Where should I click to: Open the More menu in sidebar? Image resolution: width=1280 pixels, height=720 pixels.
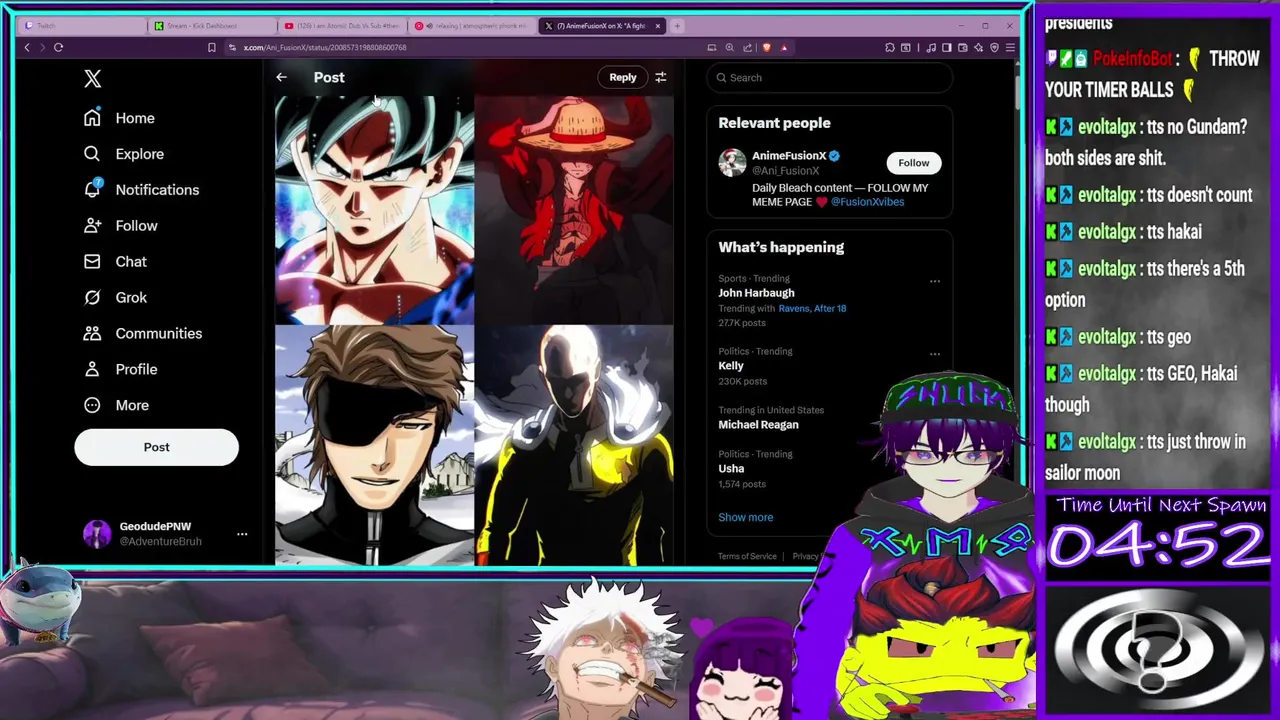click(116, 406)
